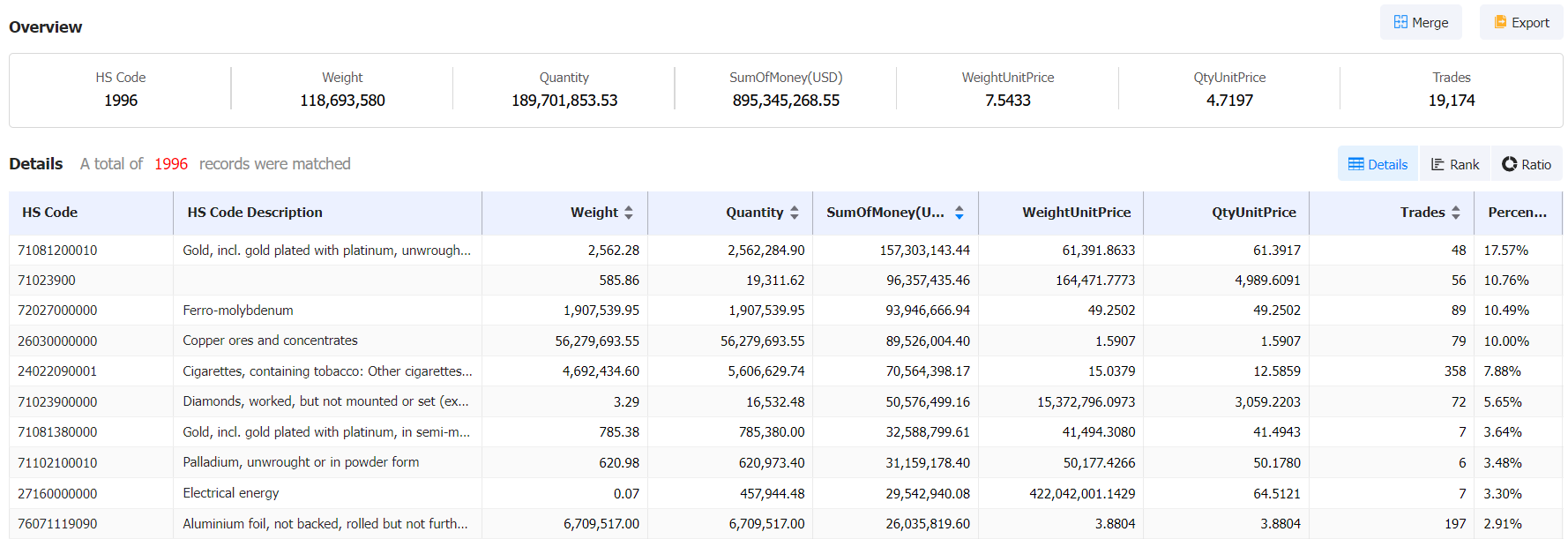Select HS code 71081200010 row

tap(58, 251)
